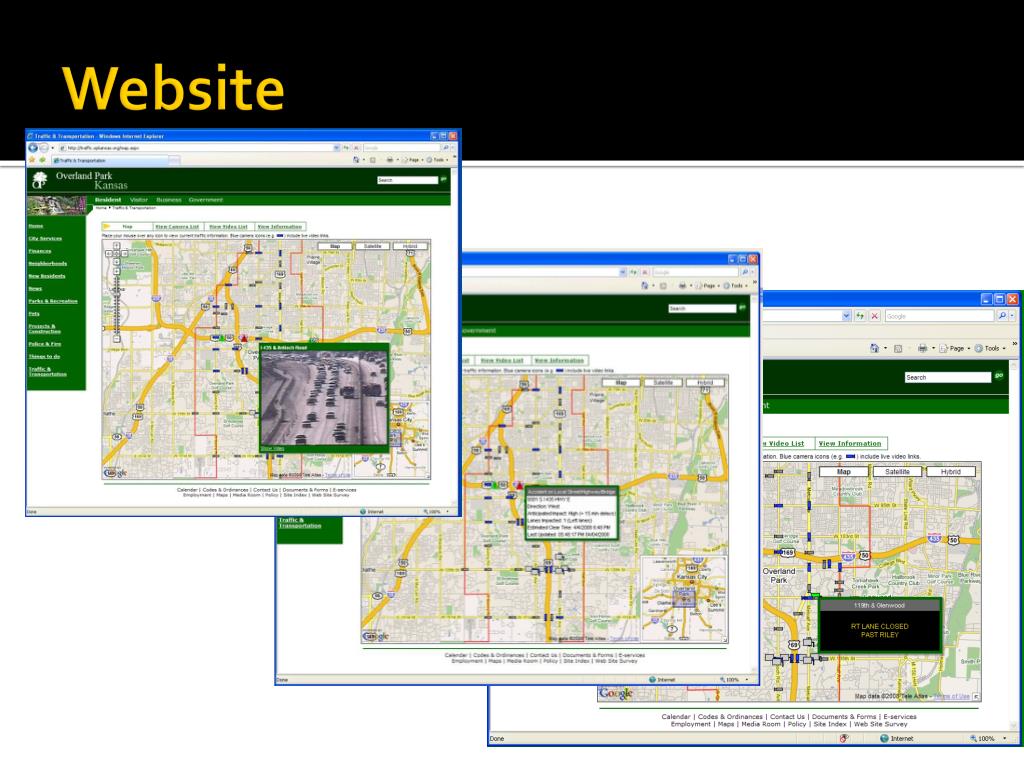Click View Video List in left window

(x=228, y=227)
